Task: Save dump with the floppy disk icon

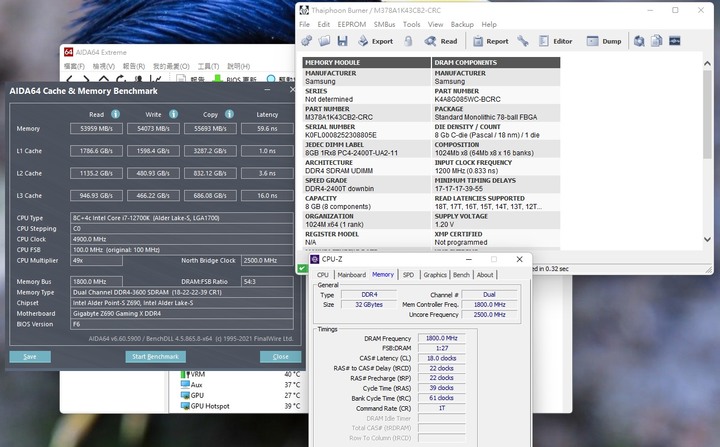Action: [x=342, y=41]
